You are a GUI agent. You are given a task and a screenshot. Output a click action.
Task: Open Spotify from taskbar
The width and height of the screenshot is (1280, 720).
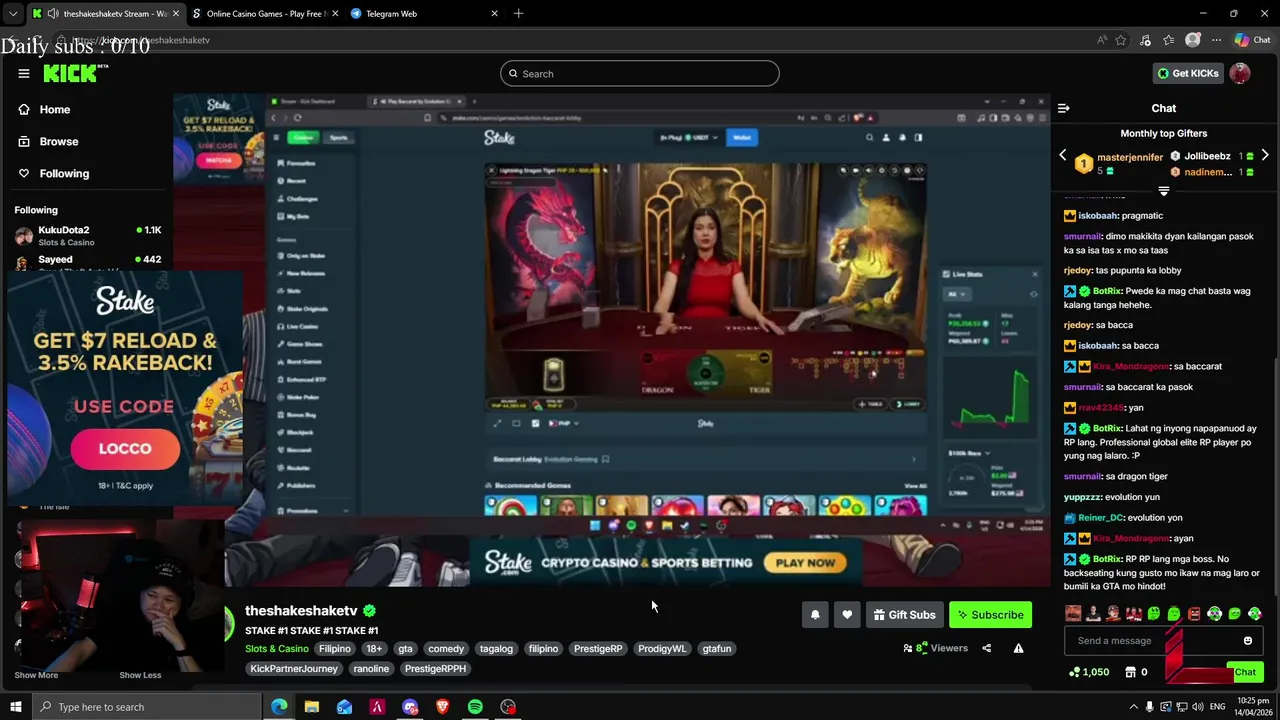tap(475, 707)
